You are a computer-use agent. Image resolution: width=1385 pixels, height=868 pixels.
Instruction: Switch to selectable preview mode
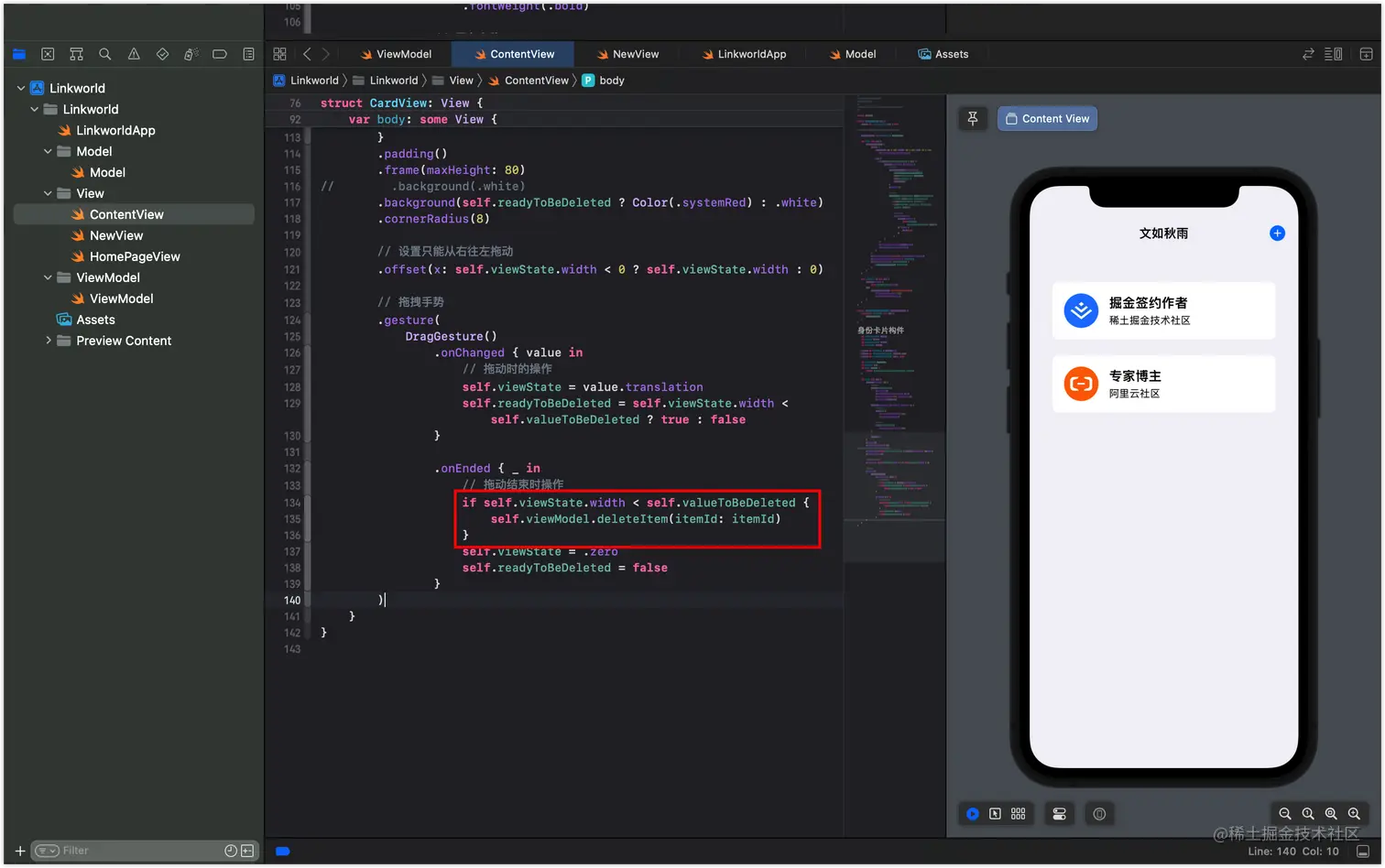pos(995,813)
